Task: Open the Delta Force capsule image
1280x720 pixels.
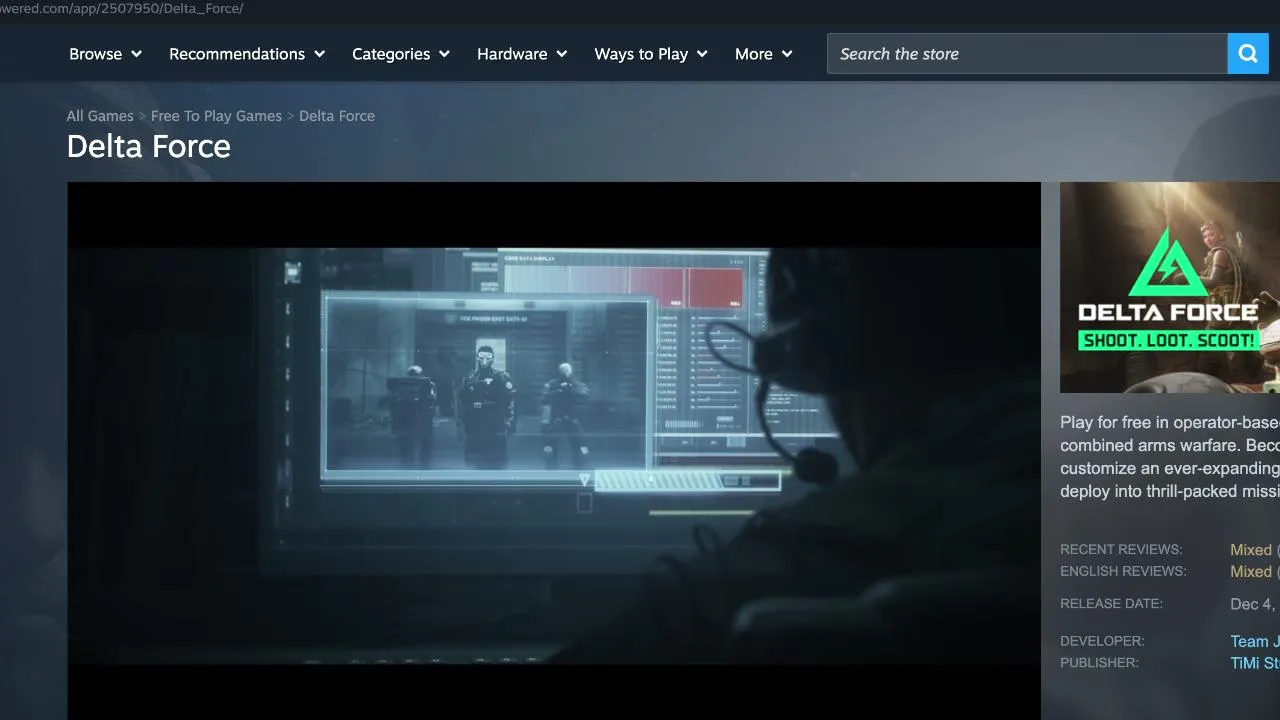Action: [1170, 287]
